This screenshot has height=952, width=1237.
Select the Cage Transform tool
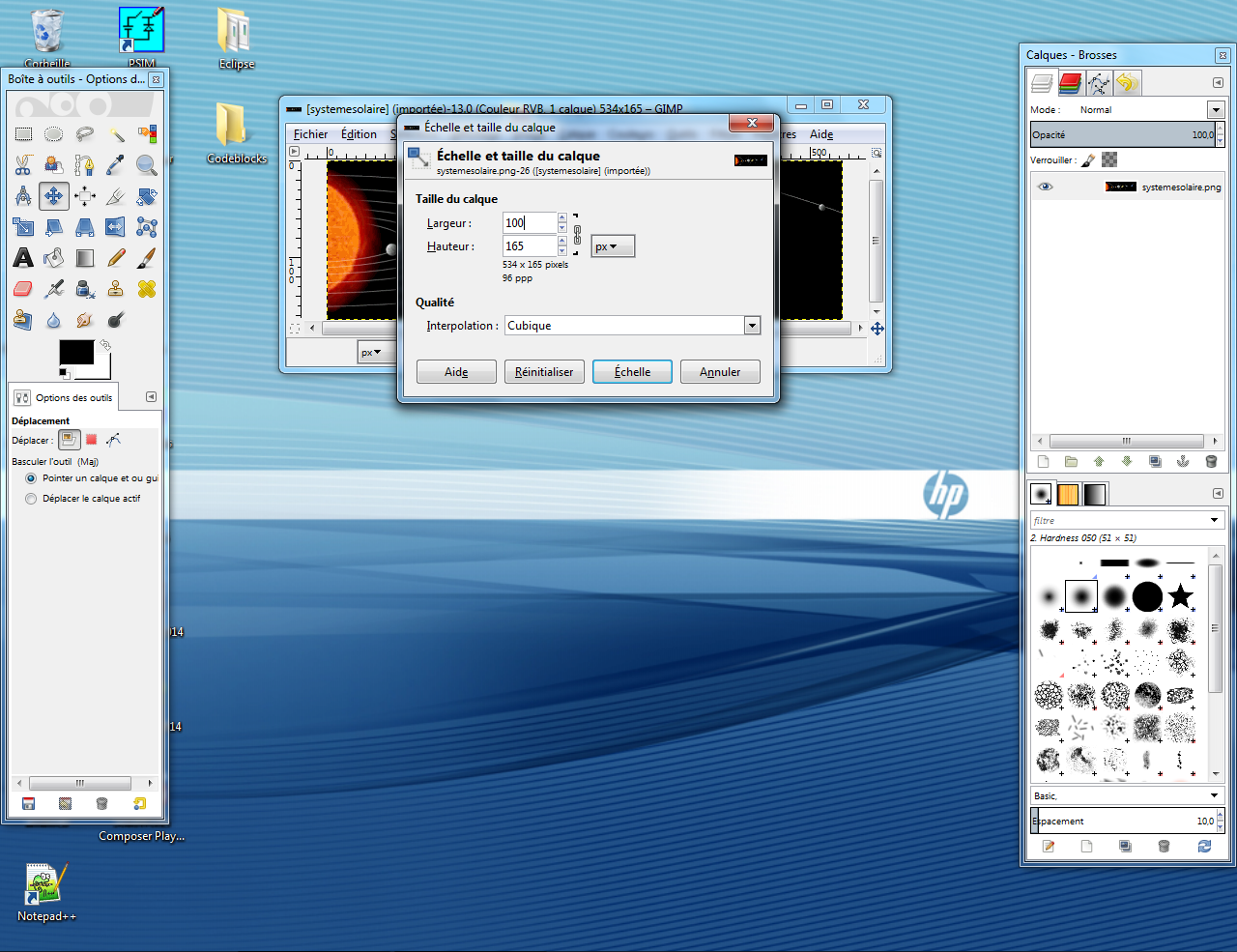click(x=147, y=227)
